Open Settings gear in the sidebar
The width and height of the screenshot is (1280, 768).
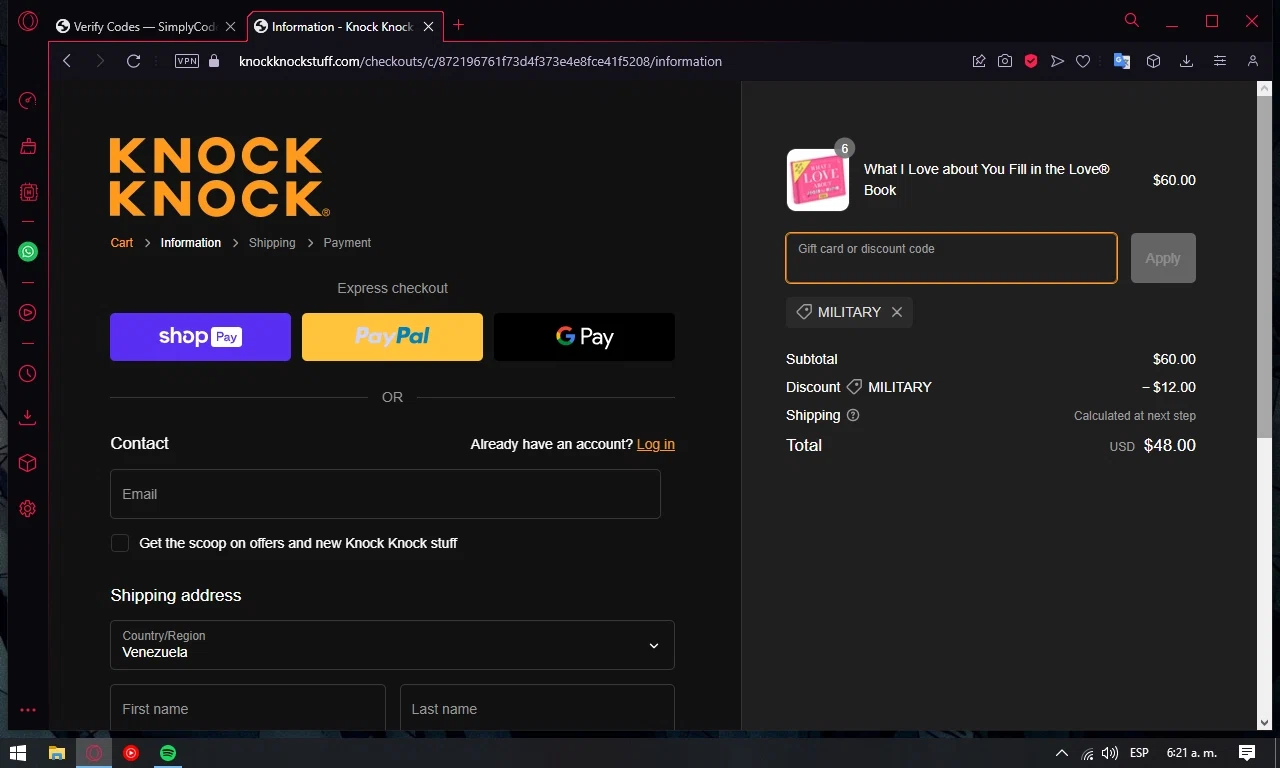click(28, 509)
